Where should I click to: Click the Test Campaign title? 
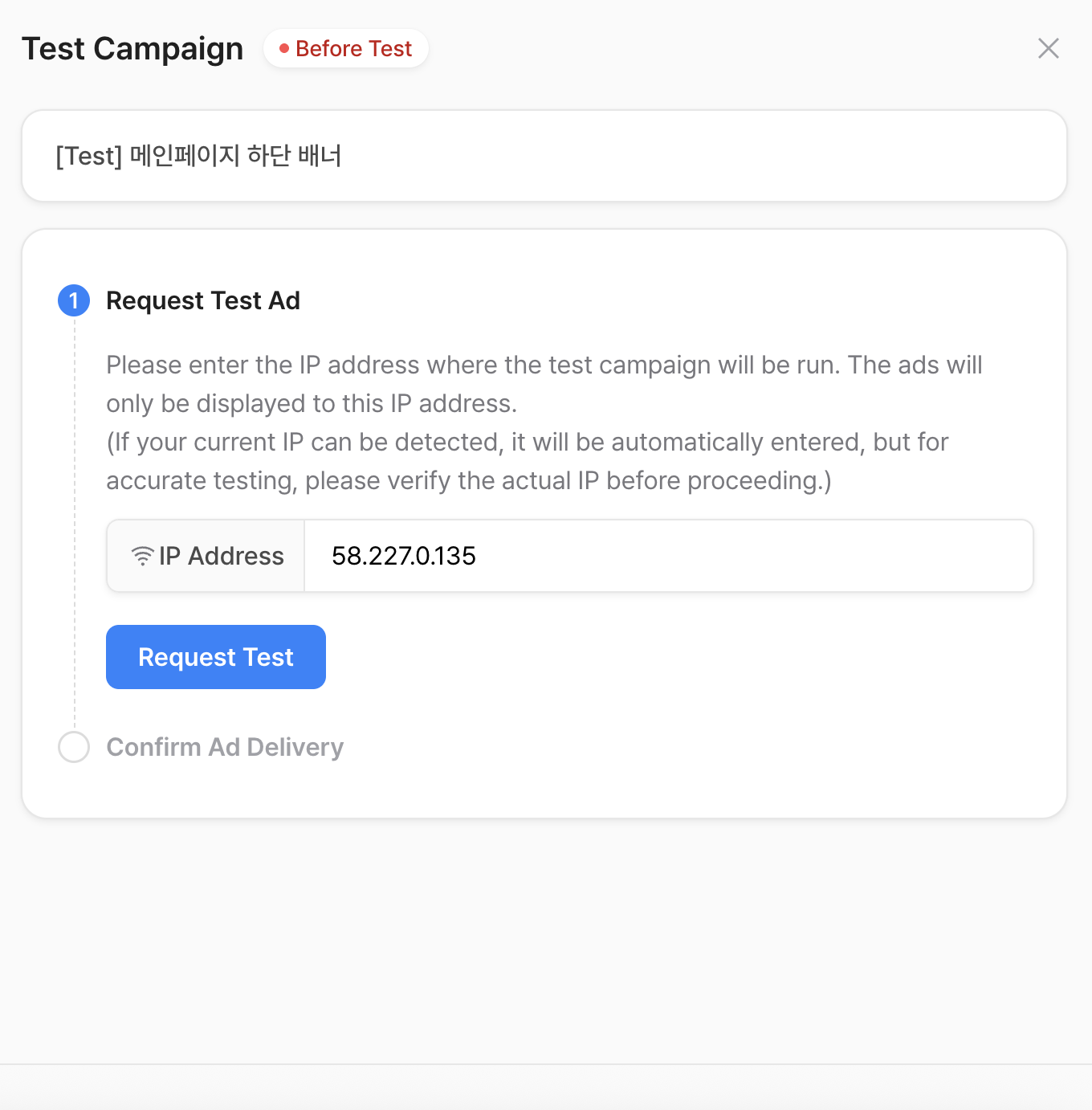click(132, 49)
